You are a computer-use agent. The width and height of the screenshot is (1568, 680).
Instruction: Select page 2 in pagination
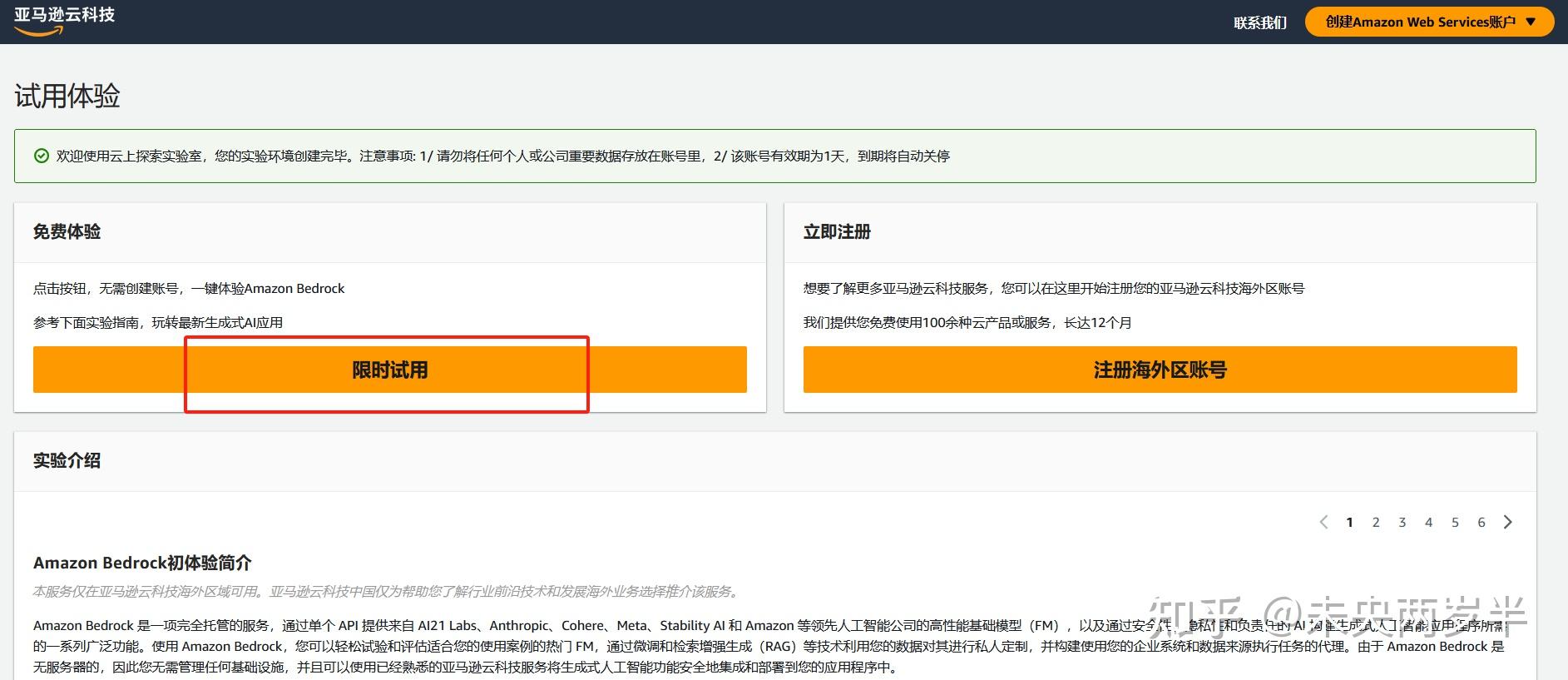click(1376, 522)
